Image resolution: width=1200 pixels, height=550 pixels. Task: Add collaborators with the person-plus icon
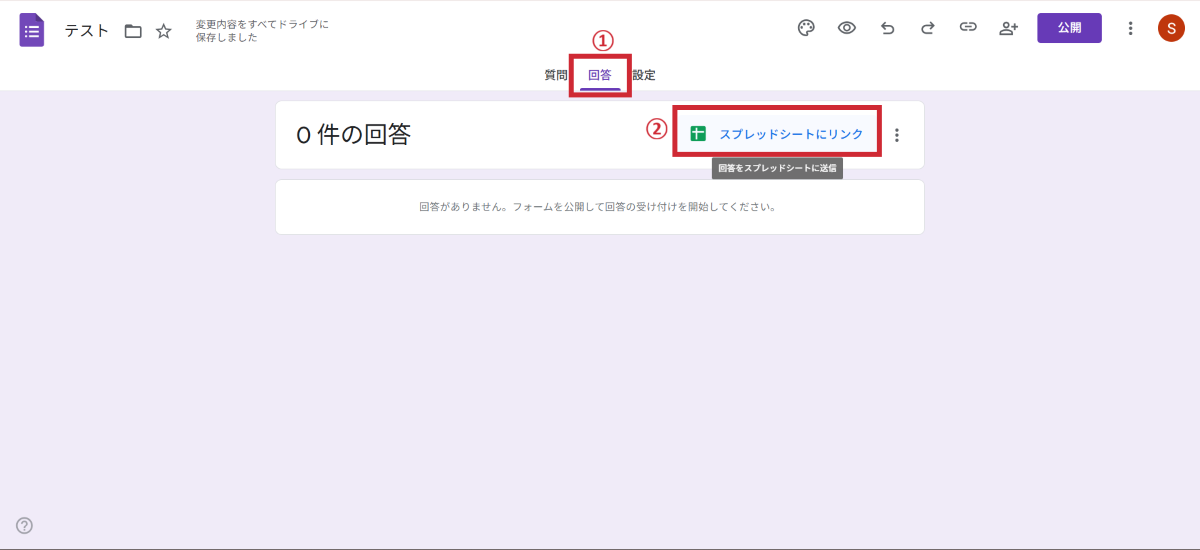click(x=1008, y=28)
